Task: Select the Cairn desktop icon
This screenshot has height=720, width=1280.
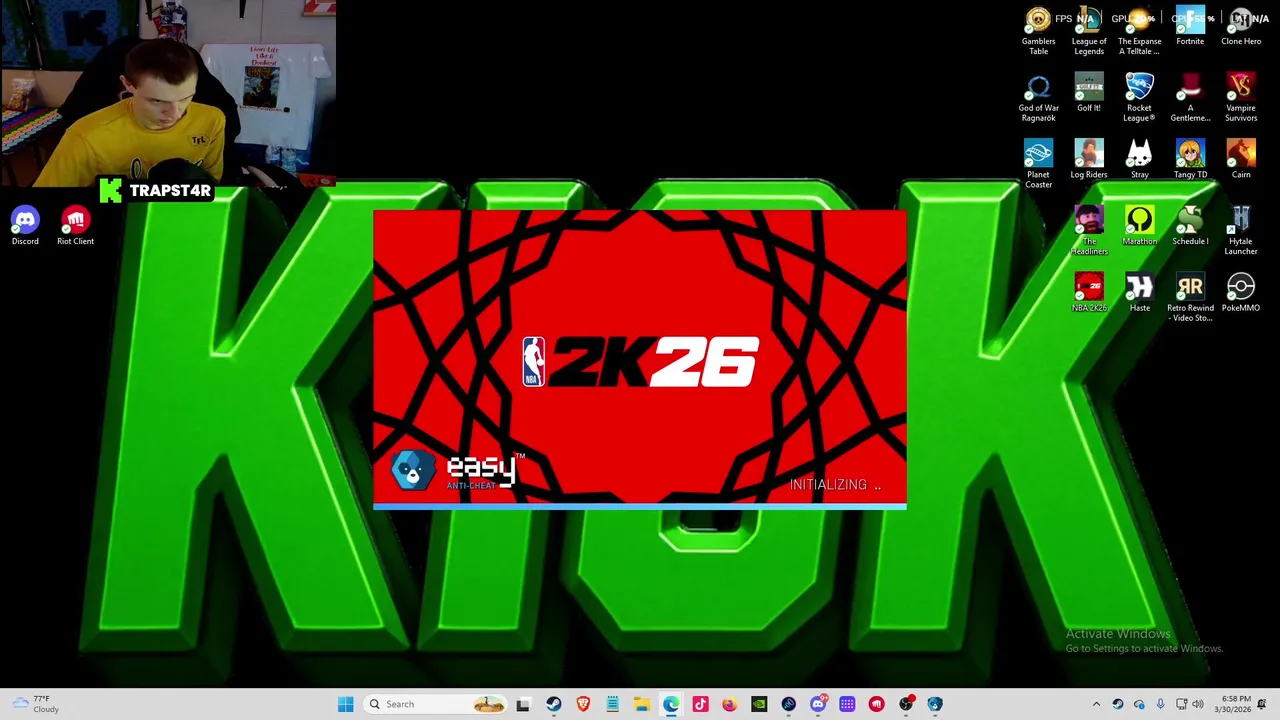Action: (1241, 160)
